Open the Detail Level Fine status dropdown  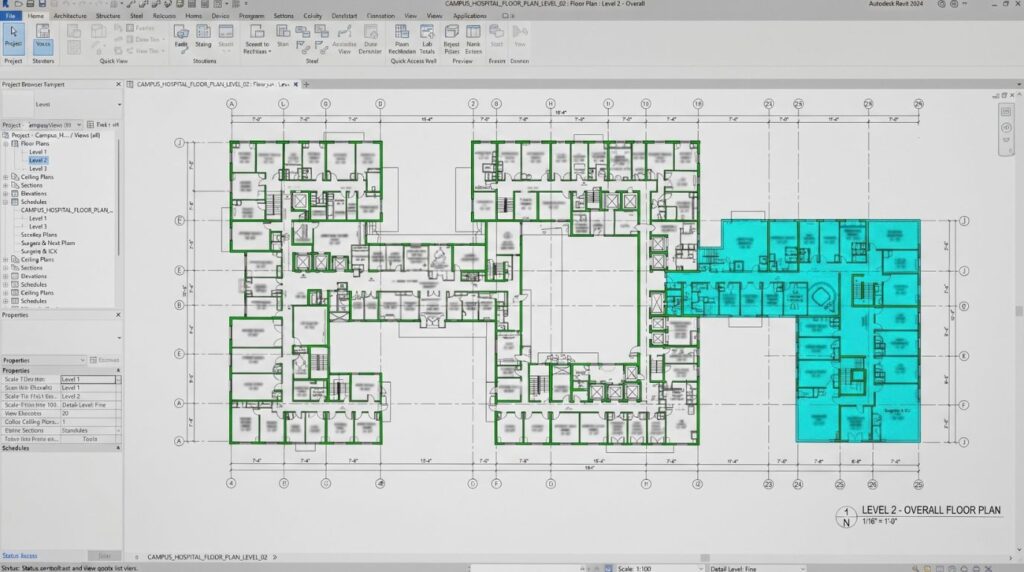(803, 569)
